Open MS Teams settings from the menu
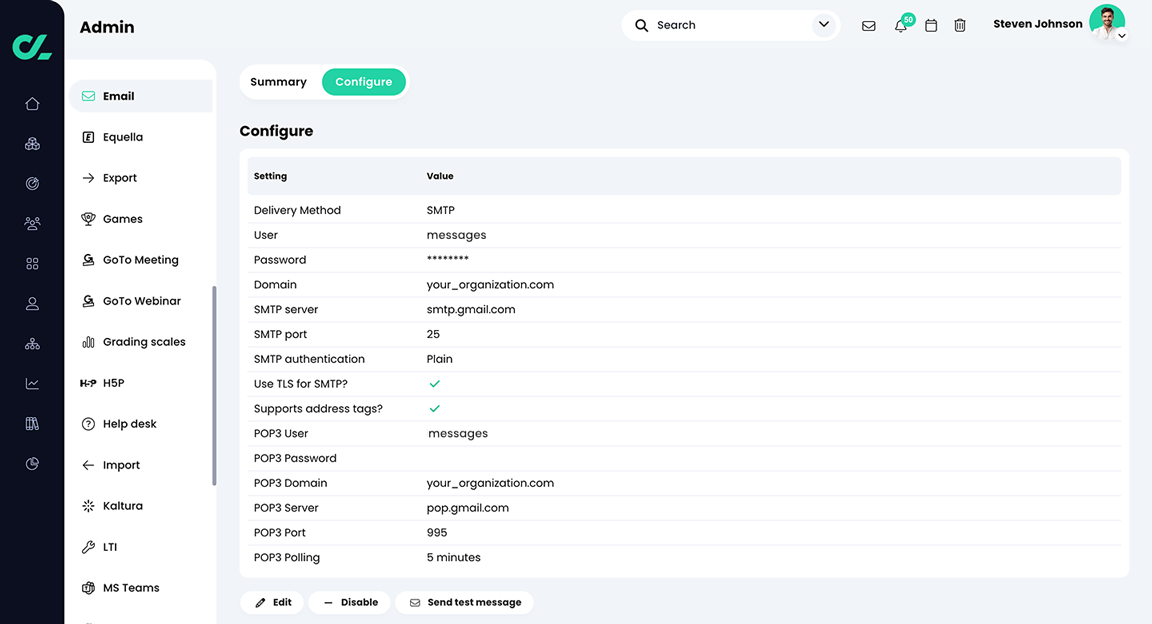The width and height of the screenshot is (1152, 624). (132, 587)
